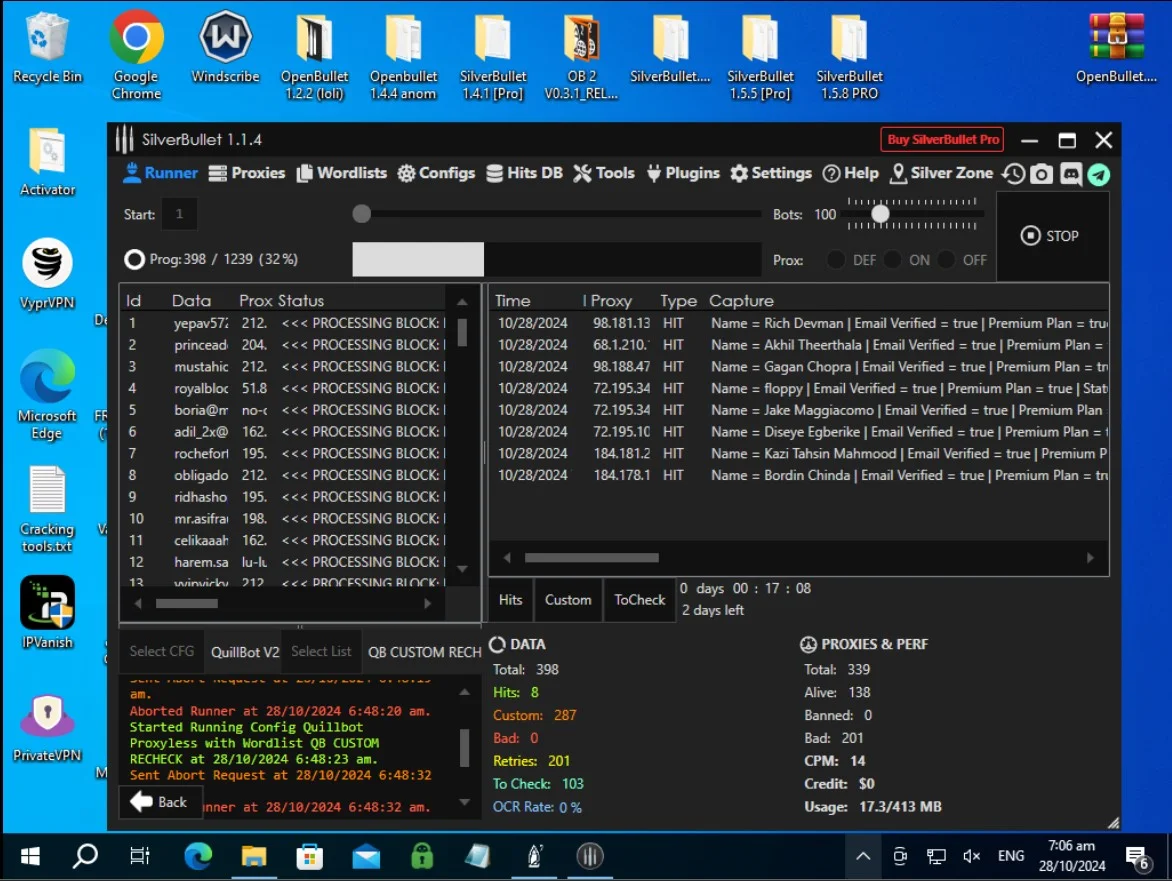Screen dimensions: 1172x881
Task: Click the Type column header
Action: click(678, 300)
